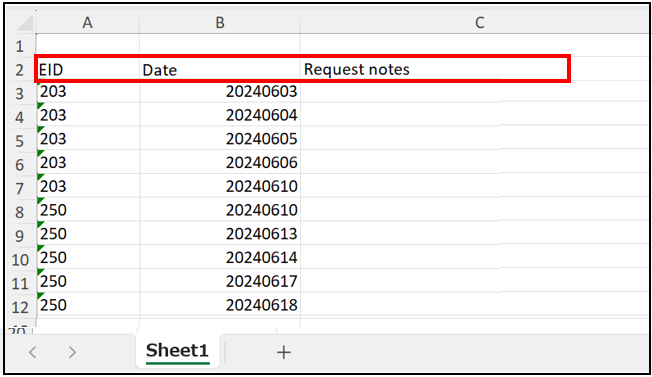Select column B header
This screenshot has height=377, width=652.
[x=220, y=22]
